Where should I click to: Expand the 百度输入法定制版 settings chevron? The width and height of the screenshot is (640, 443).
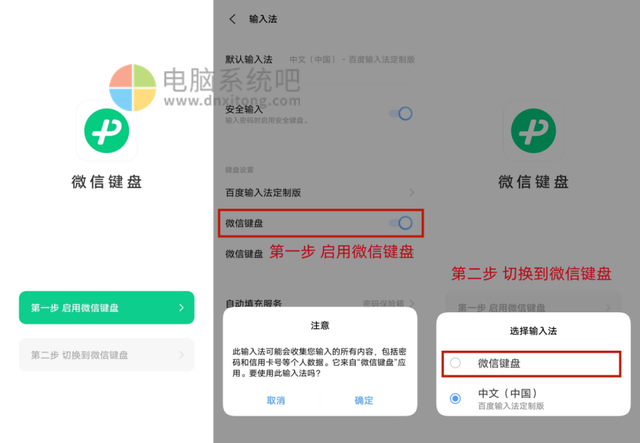tap(411, 192)
